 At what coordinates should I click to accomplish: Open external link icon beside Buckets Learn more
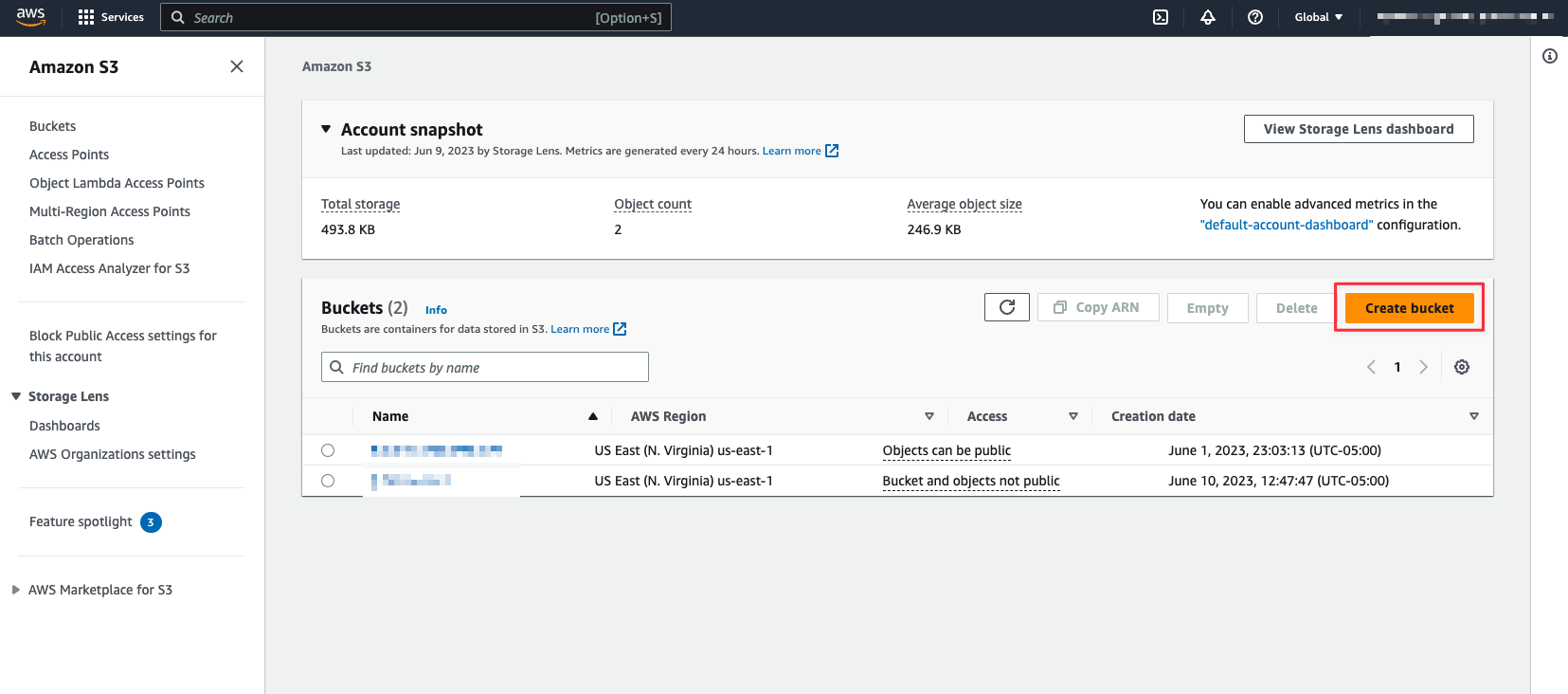[620, 329]
